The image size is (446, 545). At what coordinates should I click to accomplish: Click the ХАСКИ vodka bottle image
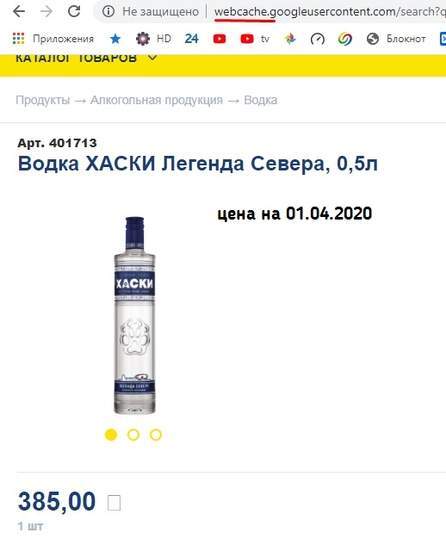[x=135, y=315]
